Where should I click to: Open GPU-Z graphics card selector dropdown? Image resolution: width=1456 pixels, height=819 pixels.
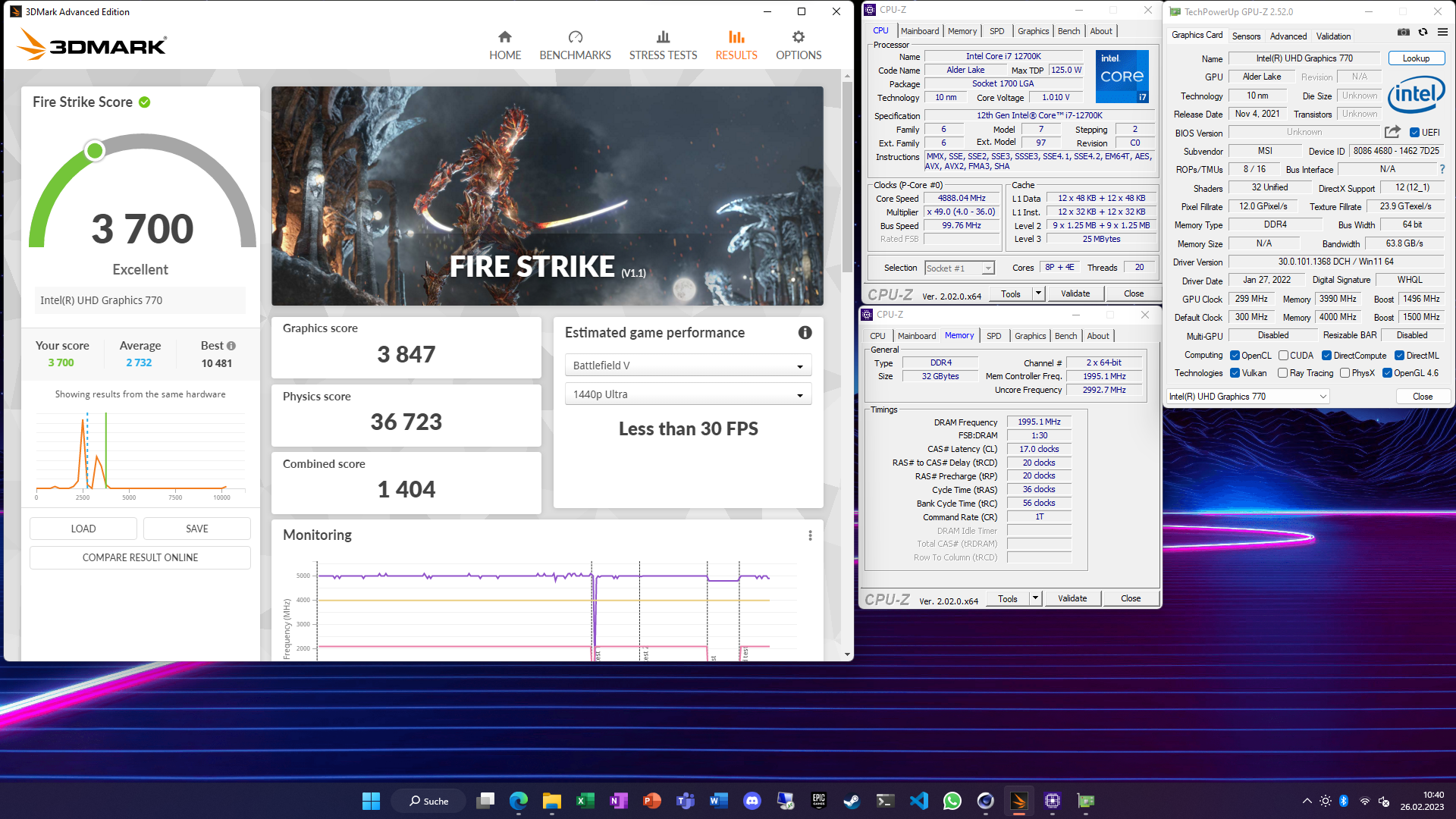click(x=1247, y=397)
